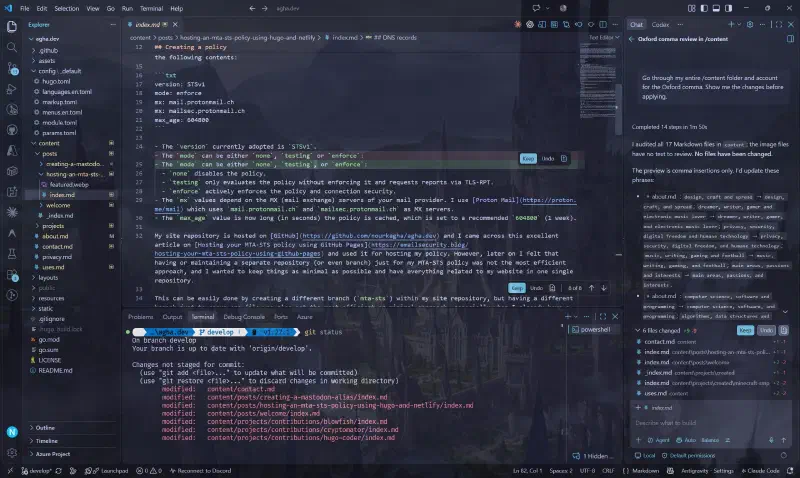
Task: Open the GitHub view in activity bar
Action: click(12, 130)
